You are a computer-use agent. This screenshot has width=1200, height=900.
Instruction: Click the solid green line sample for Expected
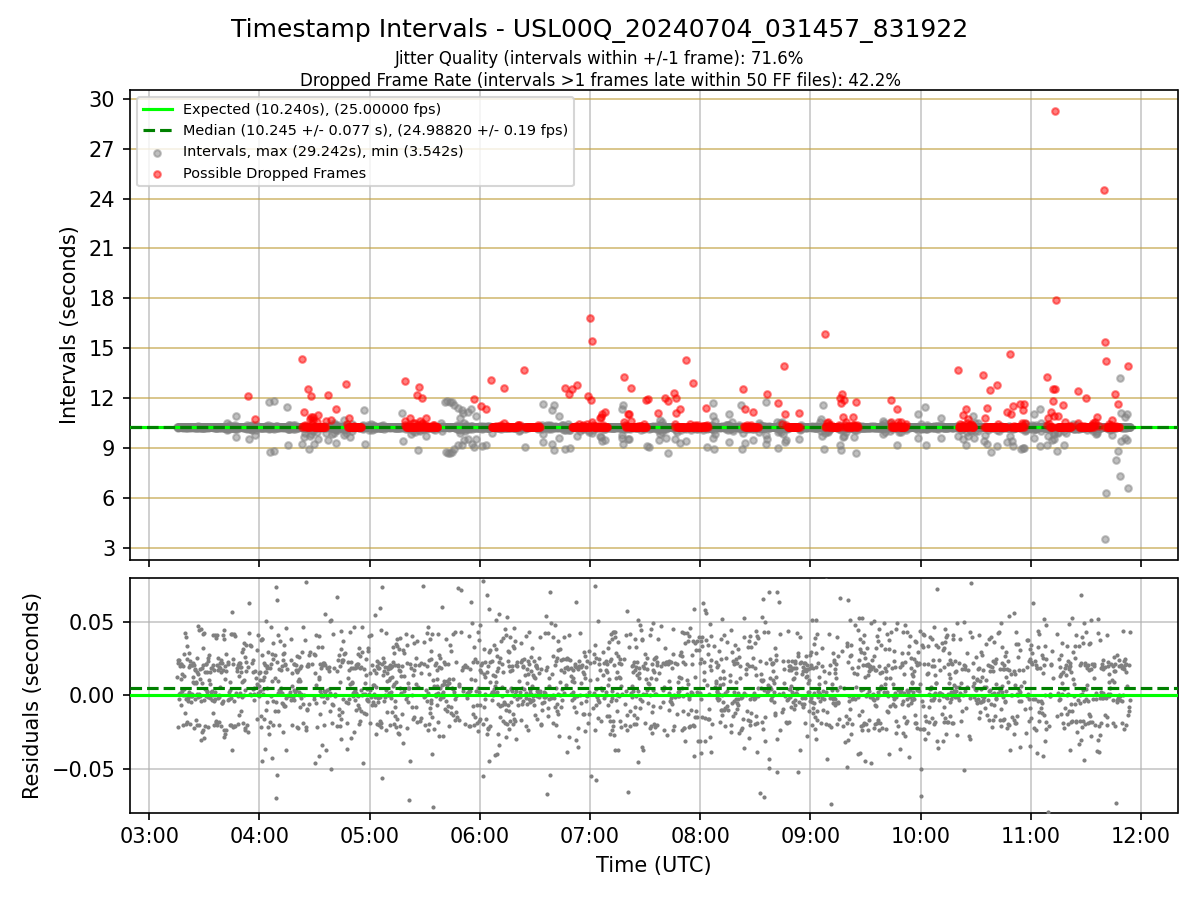158,109
